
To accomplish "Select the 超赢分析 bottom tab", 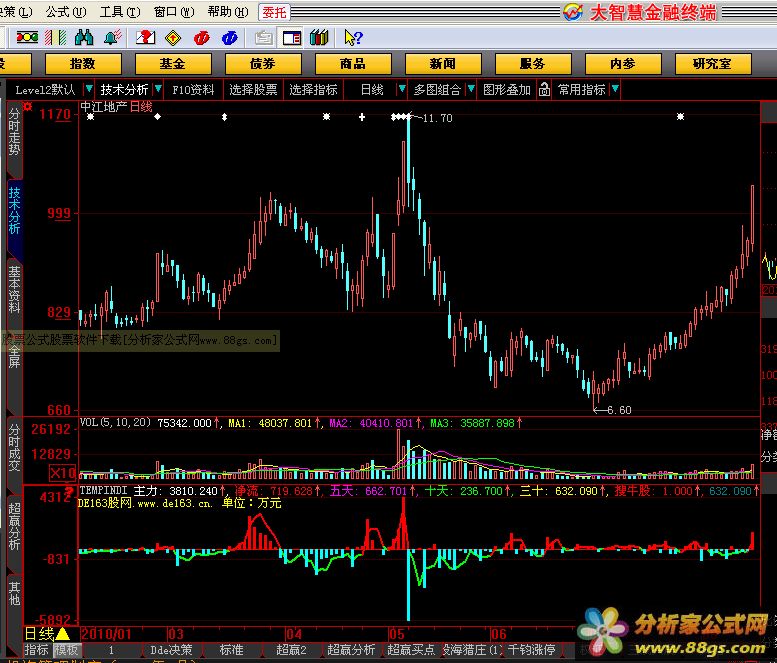I will [351, 650].
